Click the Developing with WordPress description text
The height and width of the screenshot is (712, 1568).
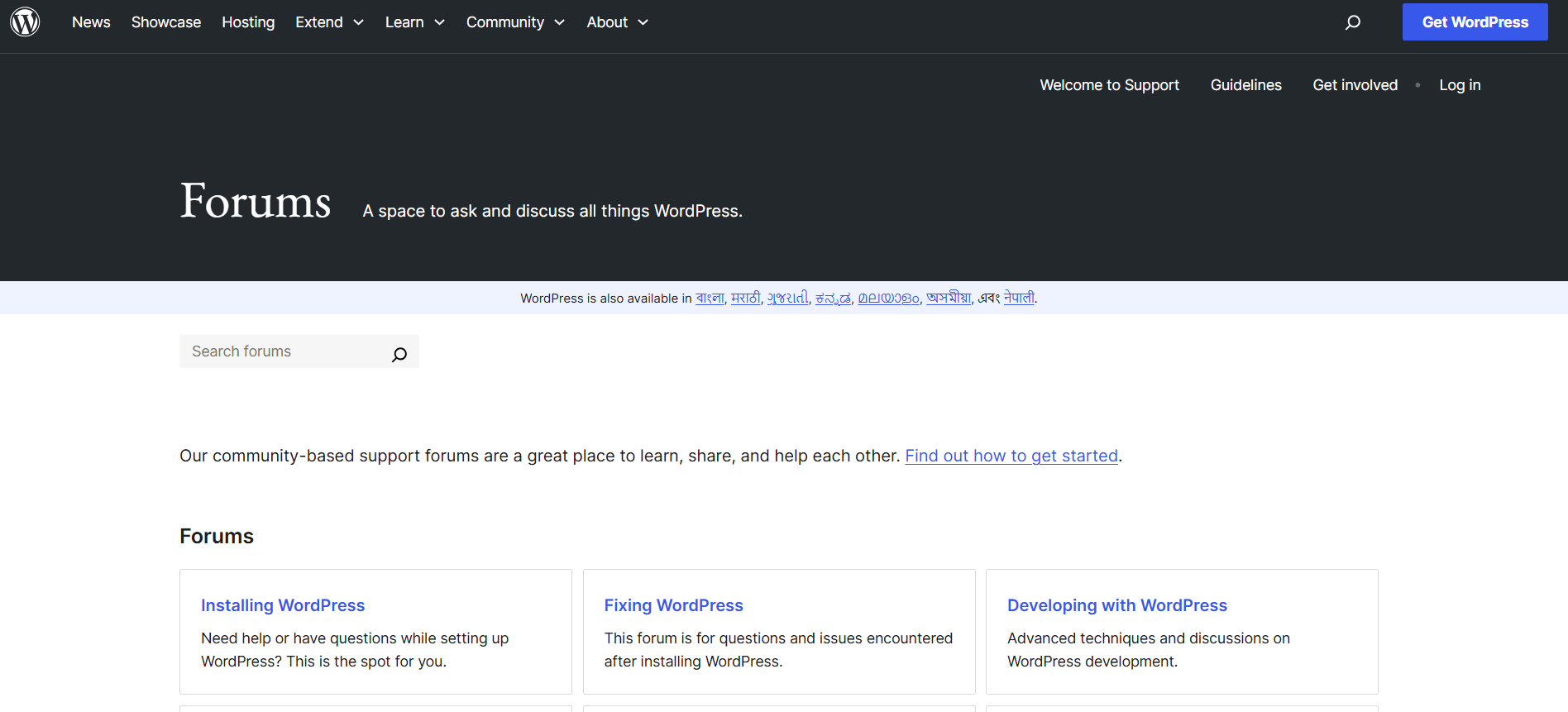[x=1149, y=650]
